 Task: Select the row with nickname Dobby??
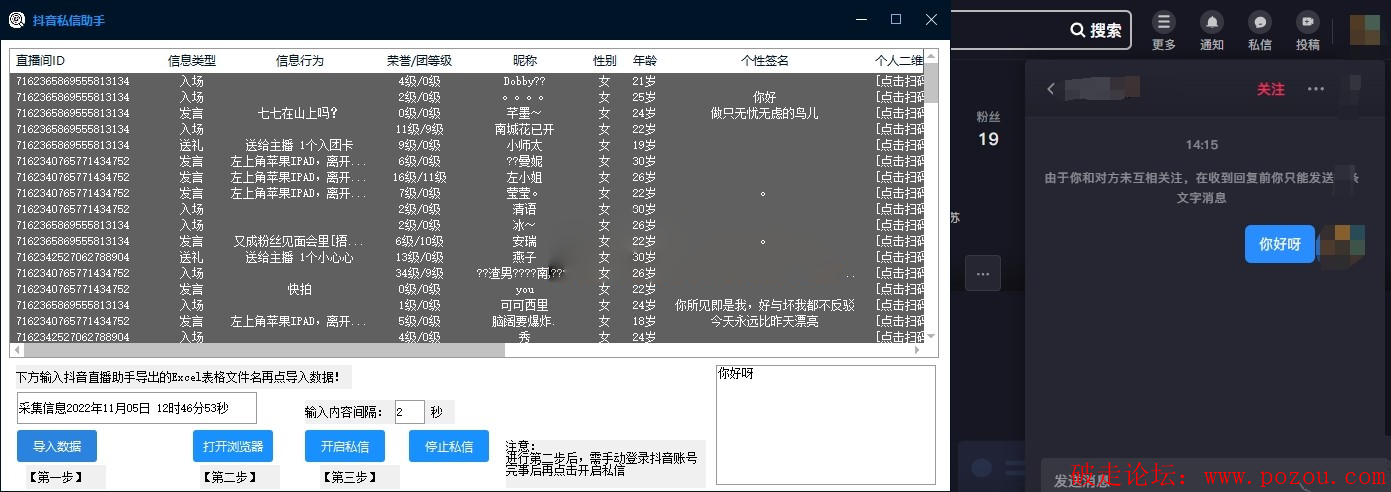pyautogui.click(x=467, y=81)
